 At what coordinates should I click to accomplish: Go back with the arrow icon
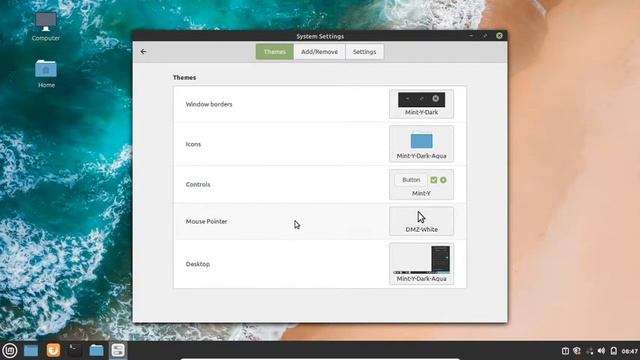(143, 51)
